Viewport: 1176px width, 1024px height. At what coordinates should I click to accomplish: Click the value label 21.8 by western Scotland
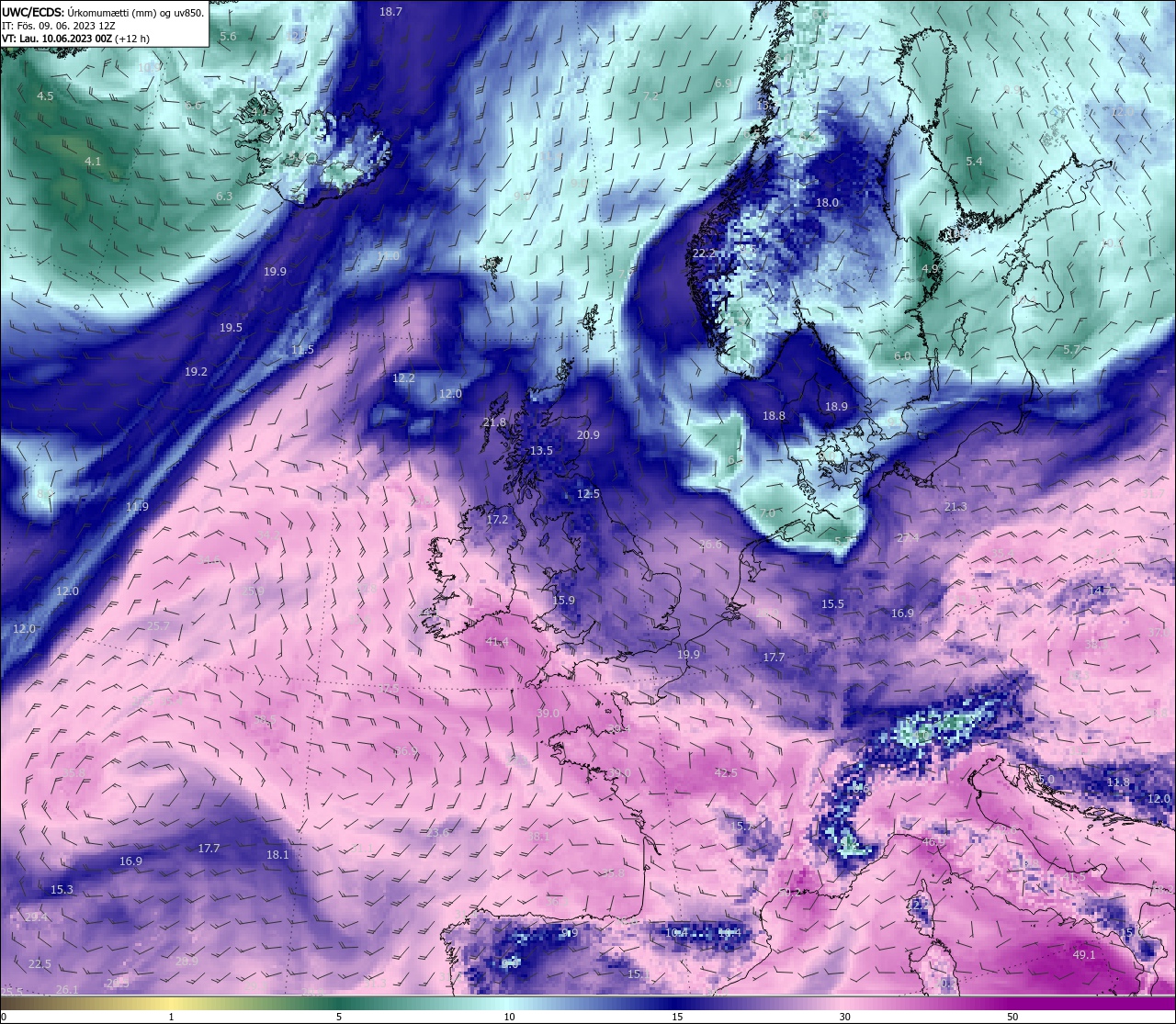[x=494, y=422]
